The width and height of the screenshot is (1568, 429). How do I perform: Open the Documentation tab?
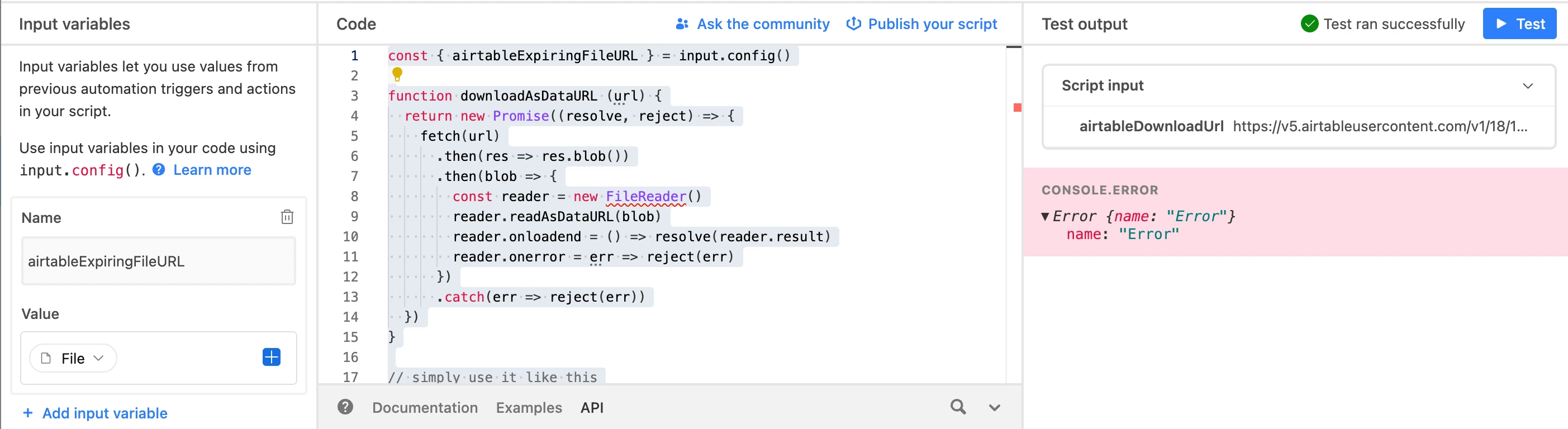425,408
